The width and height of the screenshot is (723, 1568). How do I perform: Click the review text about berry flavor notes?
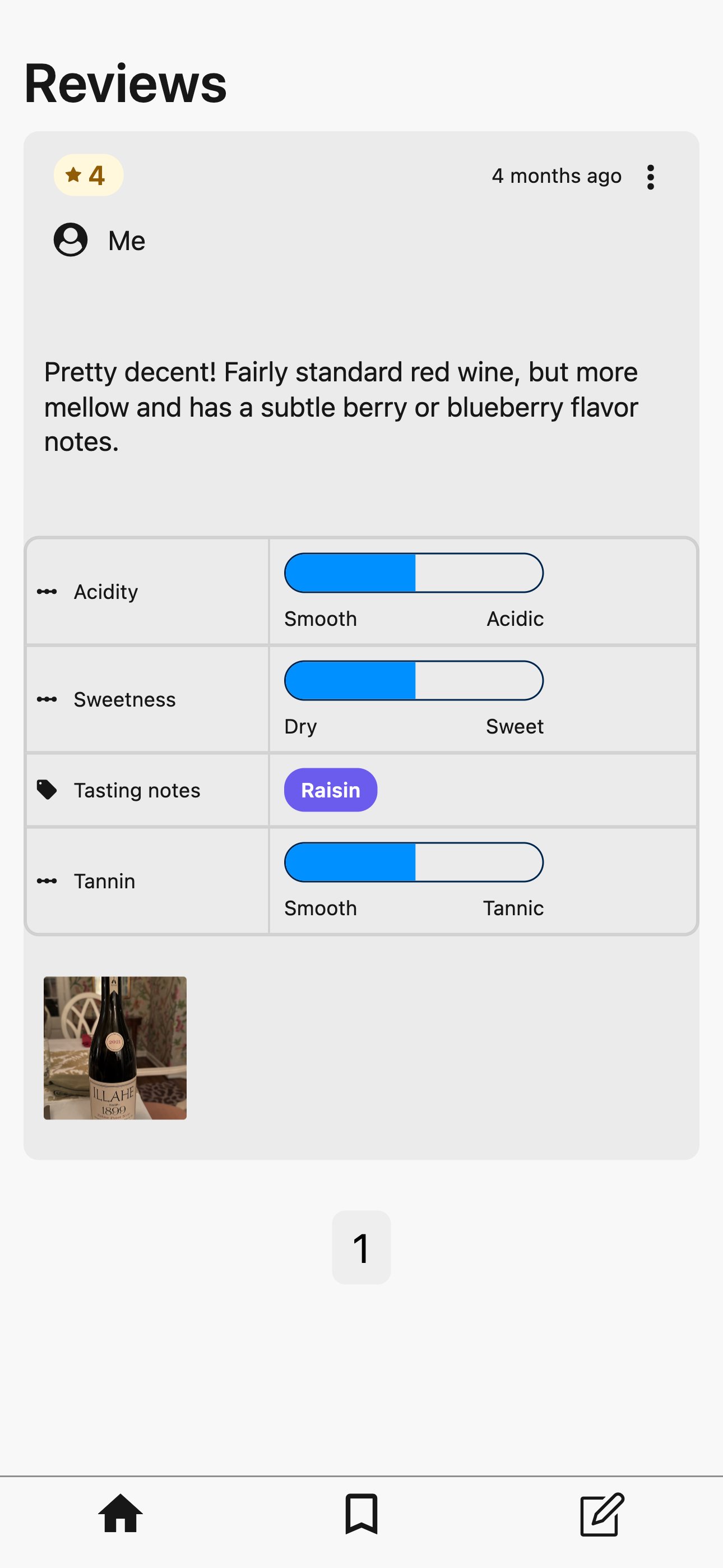[x=341, y=406]
